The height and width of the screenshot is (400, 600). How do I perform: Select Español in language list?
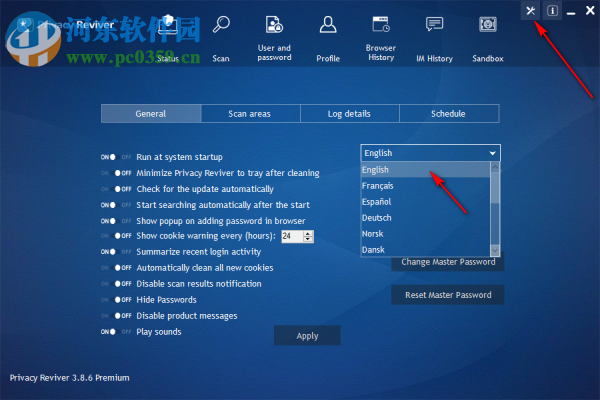[x=426, y=202]
